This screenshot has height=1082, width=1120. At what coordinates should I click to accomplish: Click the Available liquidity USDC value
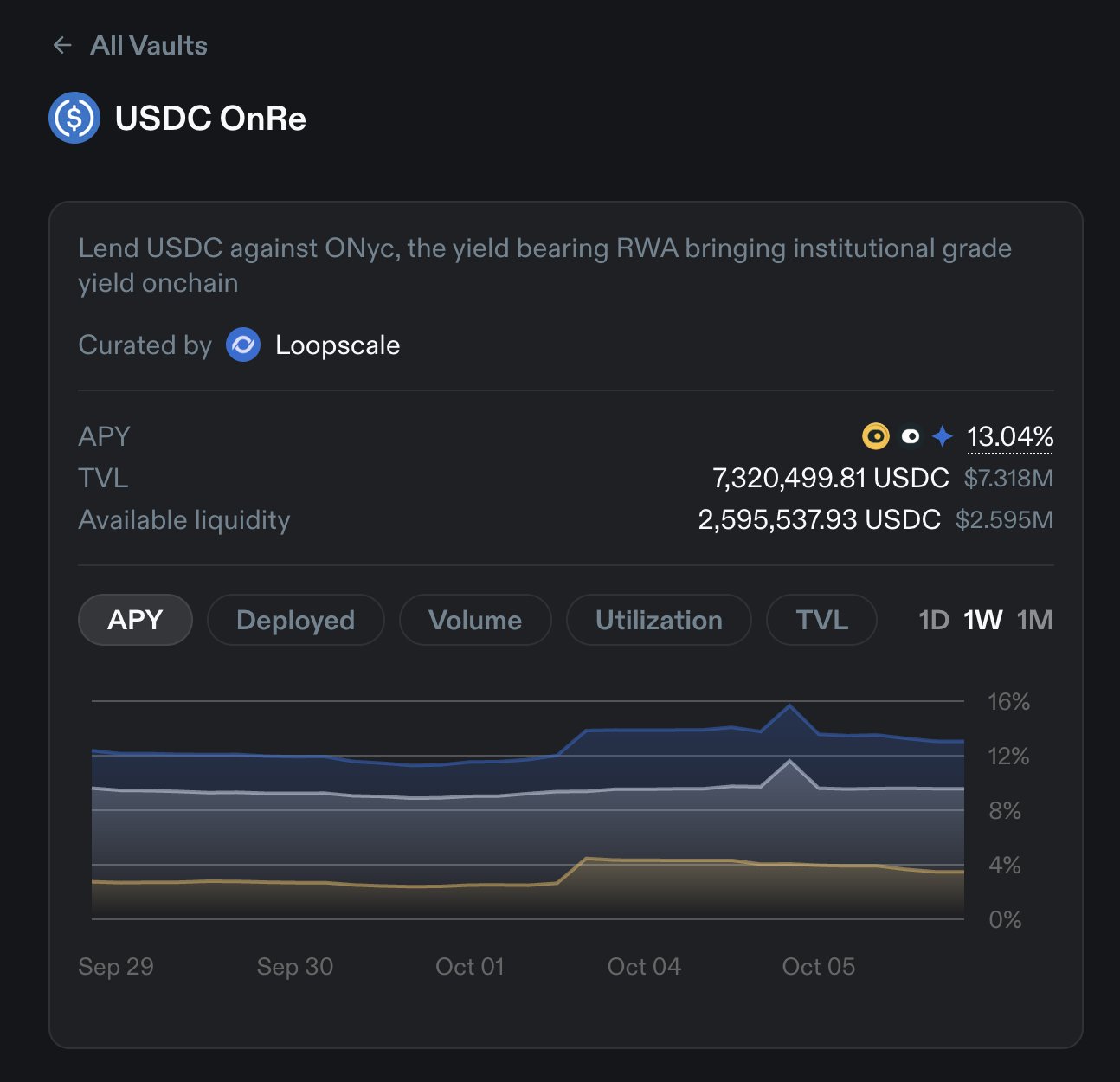(819, 519)
